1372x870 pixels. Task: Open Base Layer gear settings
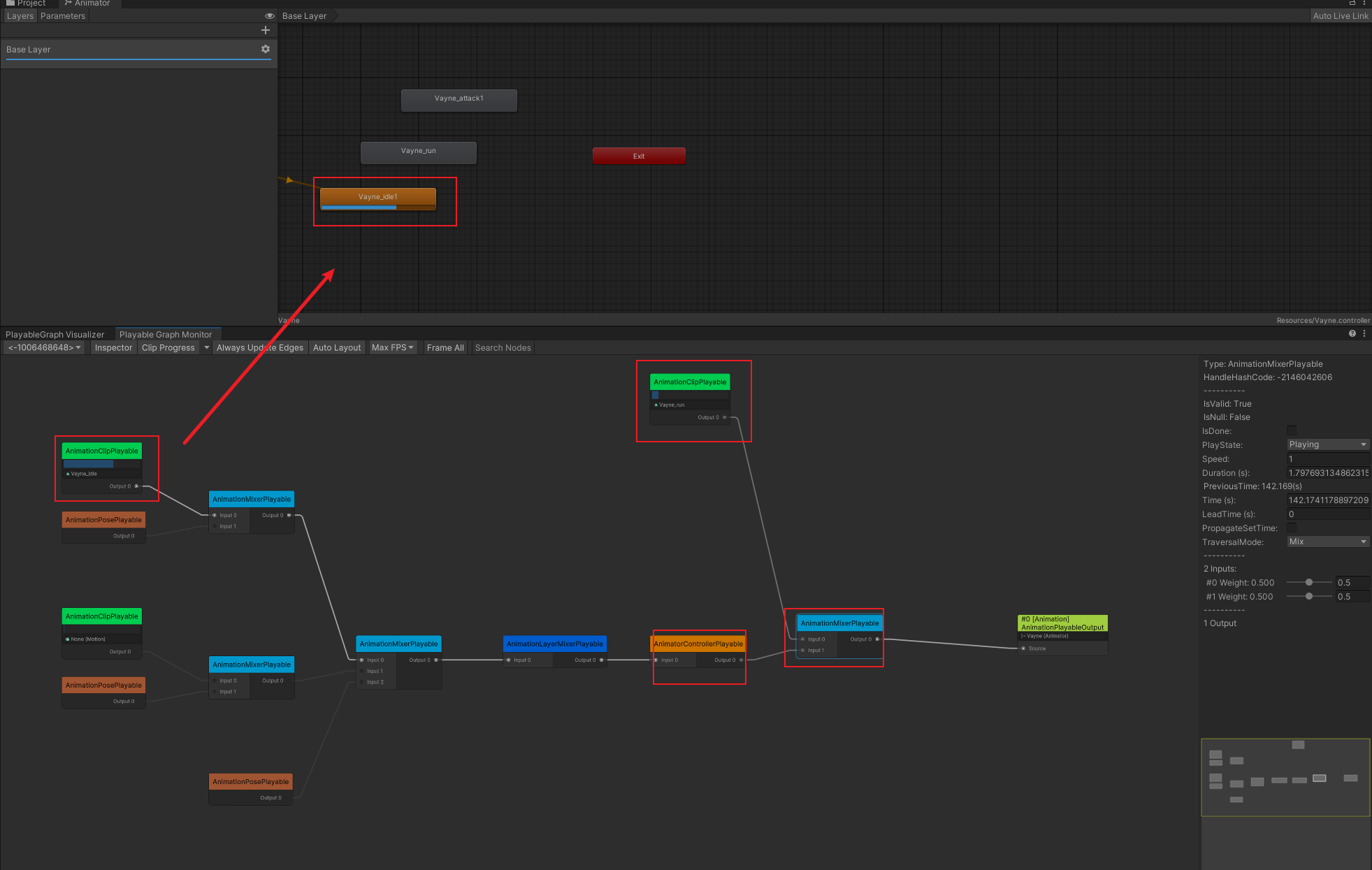coord(266,49)
